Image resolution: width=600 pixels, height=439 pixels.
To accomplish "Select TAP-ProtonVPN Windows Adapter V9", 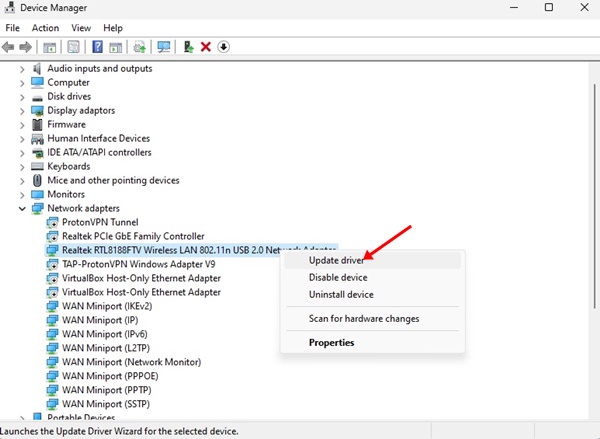I will (x=139, y=264).
